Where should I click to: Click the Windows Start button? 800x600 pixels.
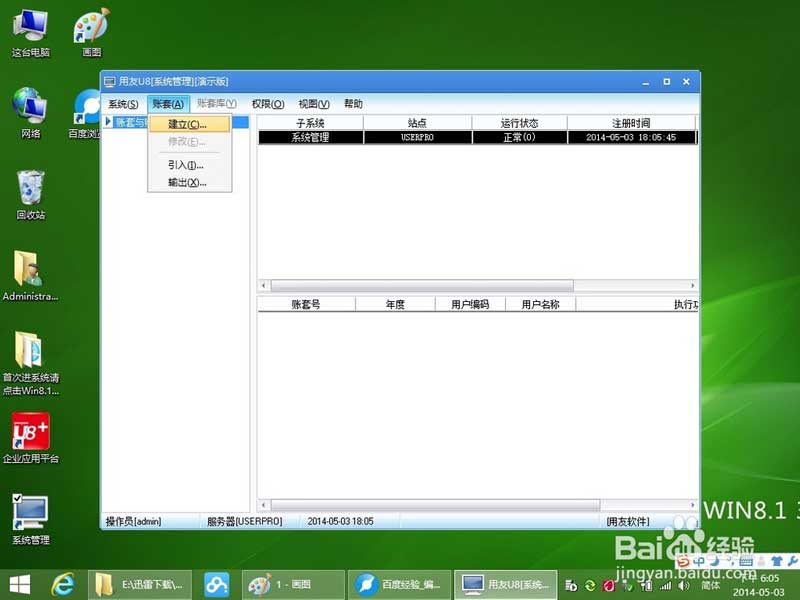[x=20, y=585]
